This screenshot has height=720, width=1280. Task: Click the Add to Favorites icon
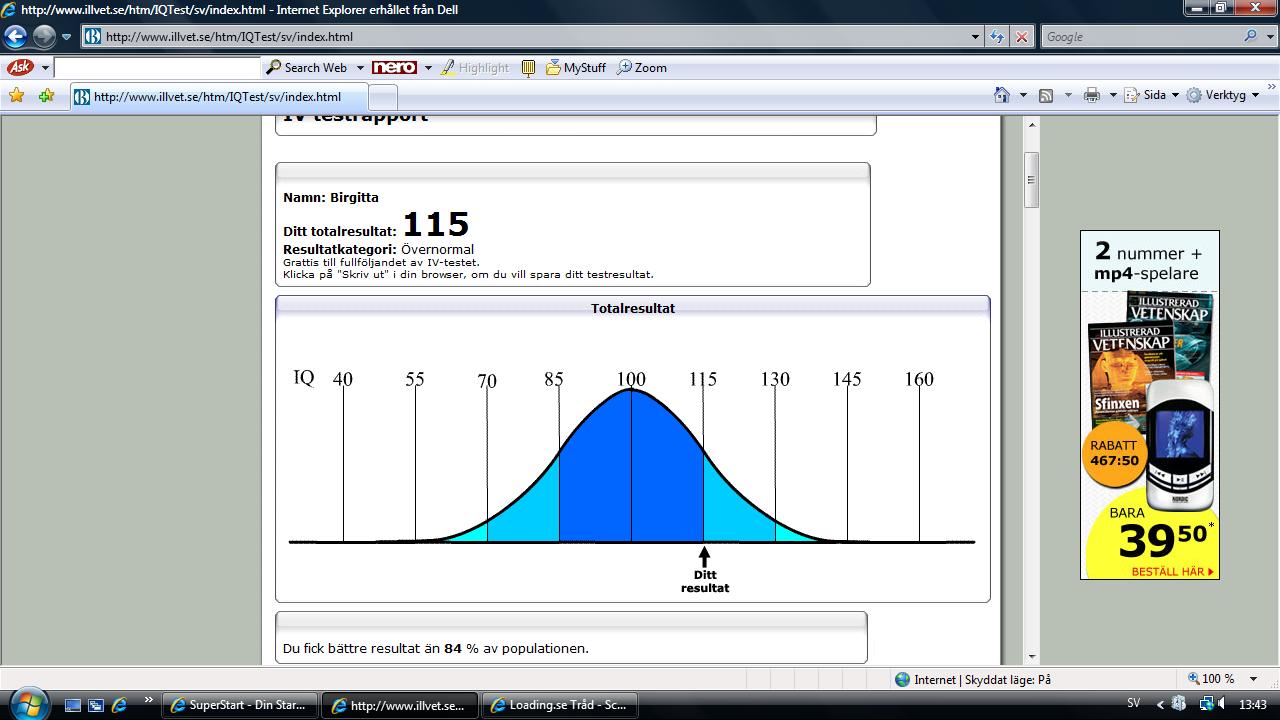(46, 96)
